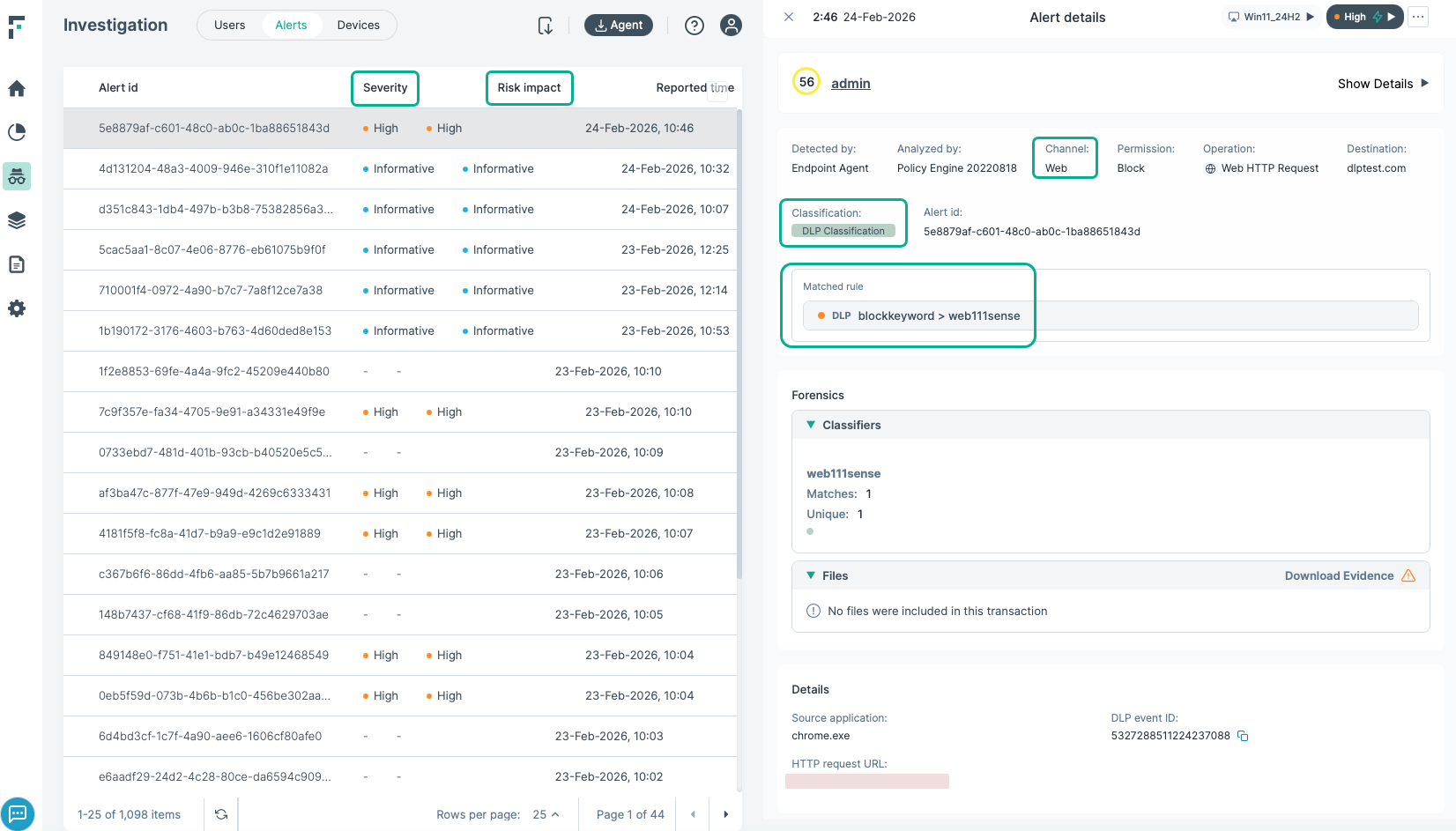Close the Alert details panel

click(789, 17)
